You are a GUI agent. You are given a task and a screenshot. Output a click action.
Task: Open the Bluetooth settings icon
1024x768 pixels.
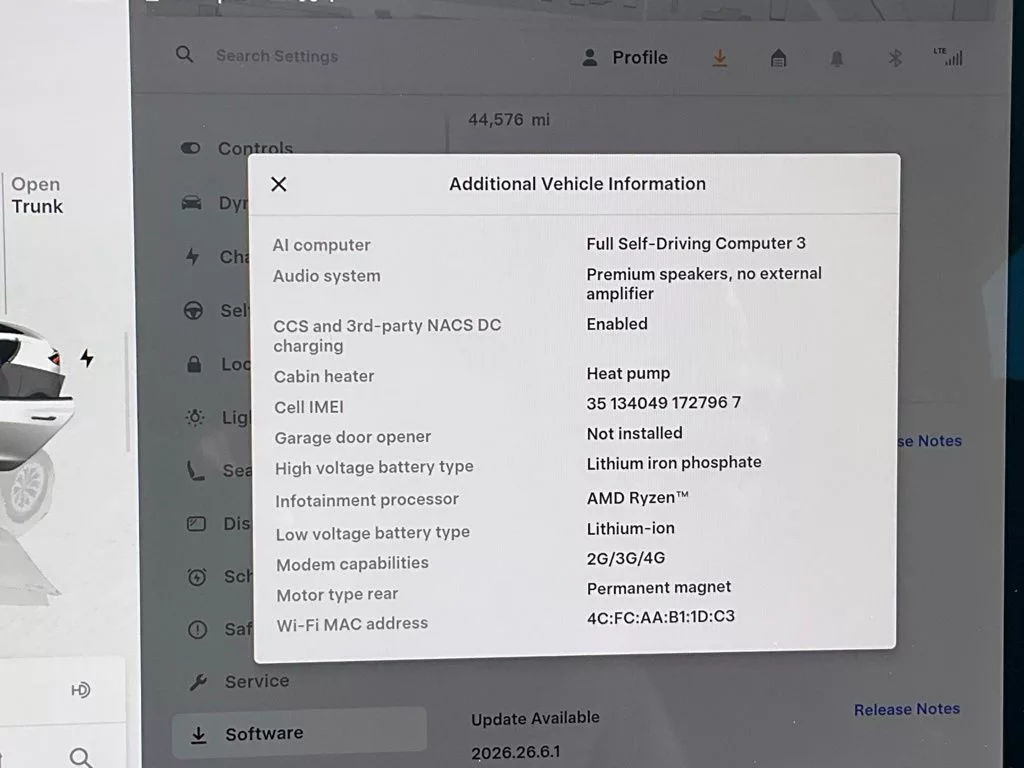coord(895,59)
